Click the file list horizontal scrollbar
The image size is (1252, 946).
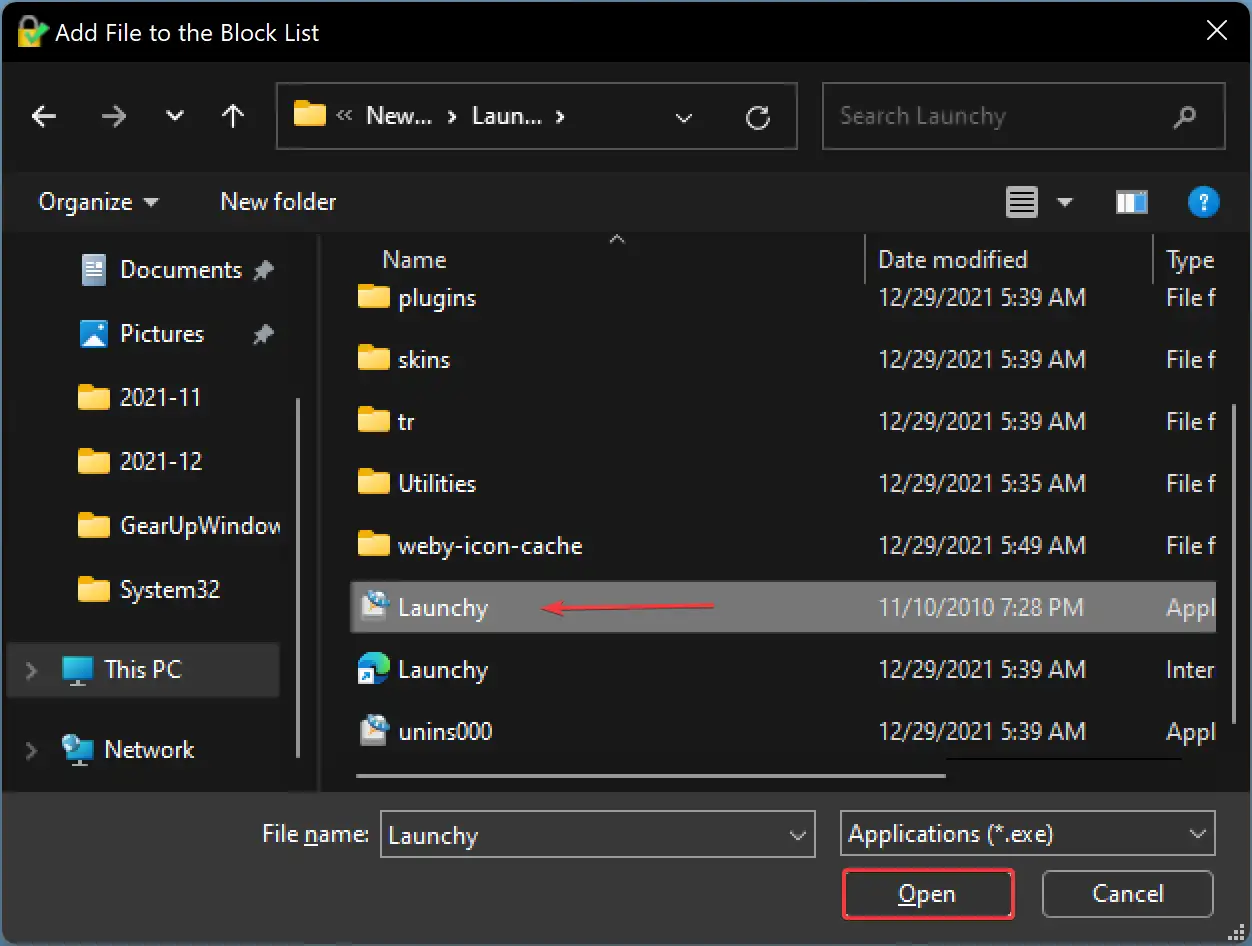[x=650, y=774]
